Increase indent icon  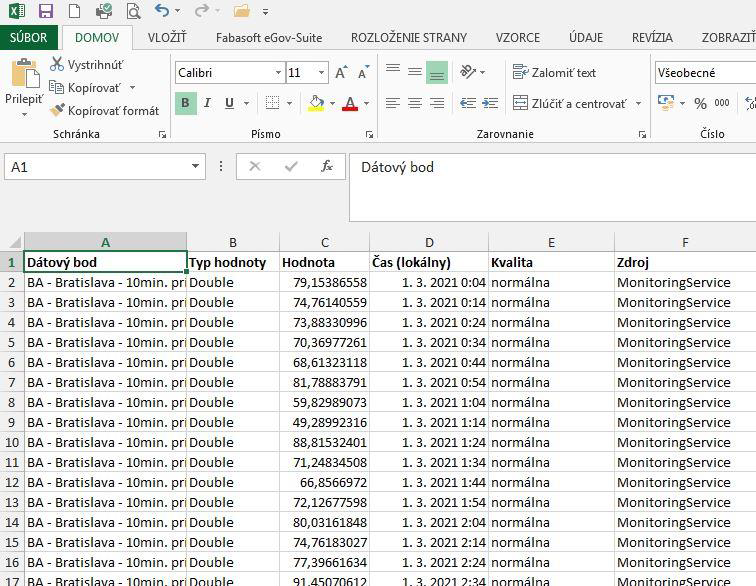(x=490, y=103)
